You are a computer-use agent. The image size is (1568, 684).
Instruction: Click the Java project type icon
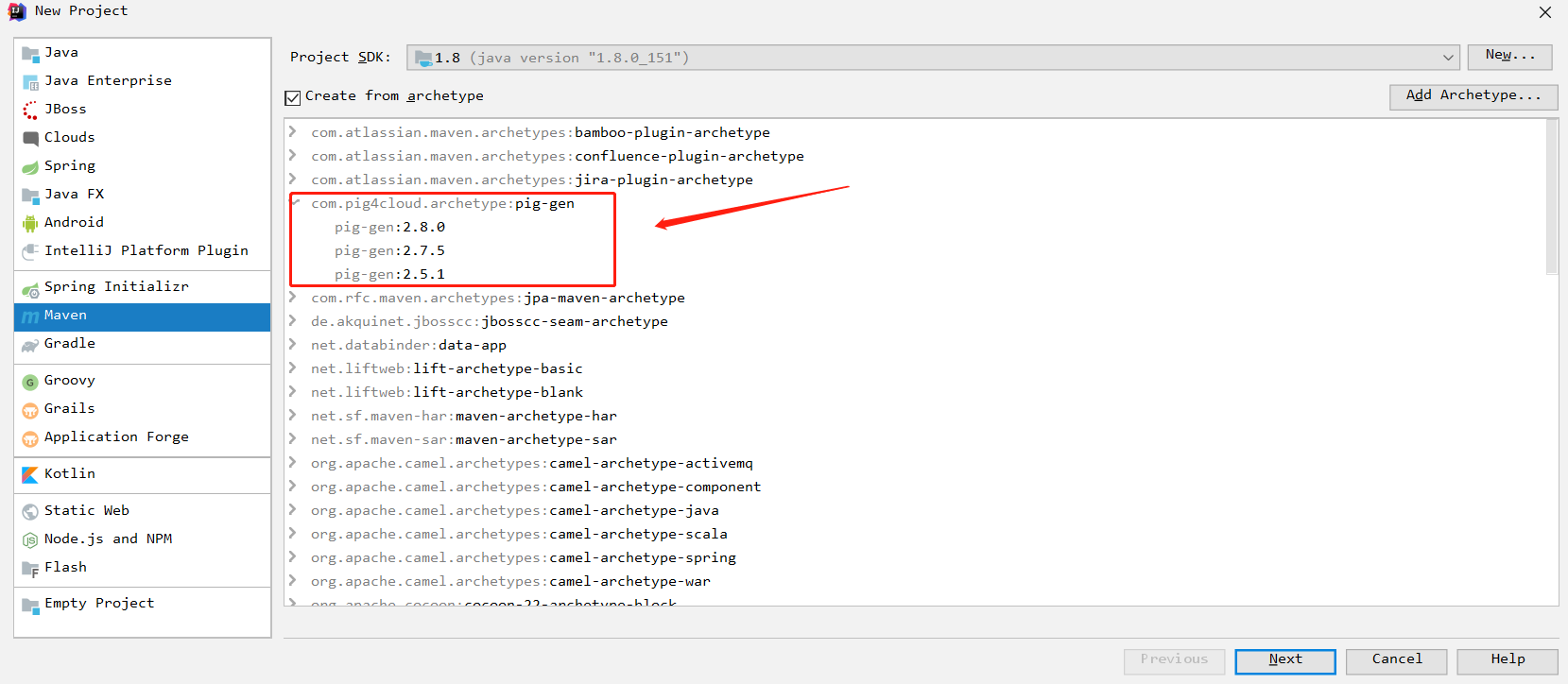(30, 54)
